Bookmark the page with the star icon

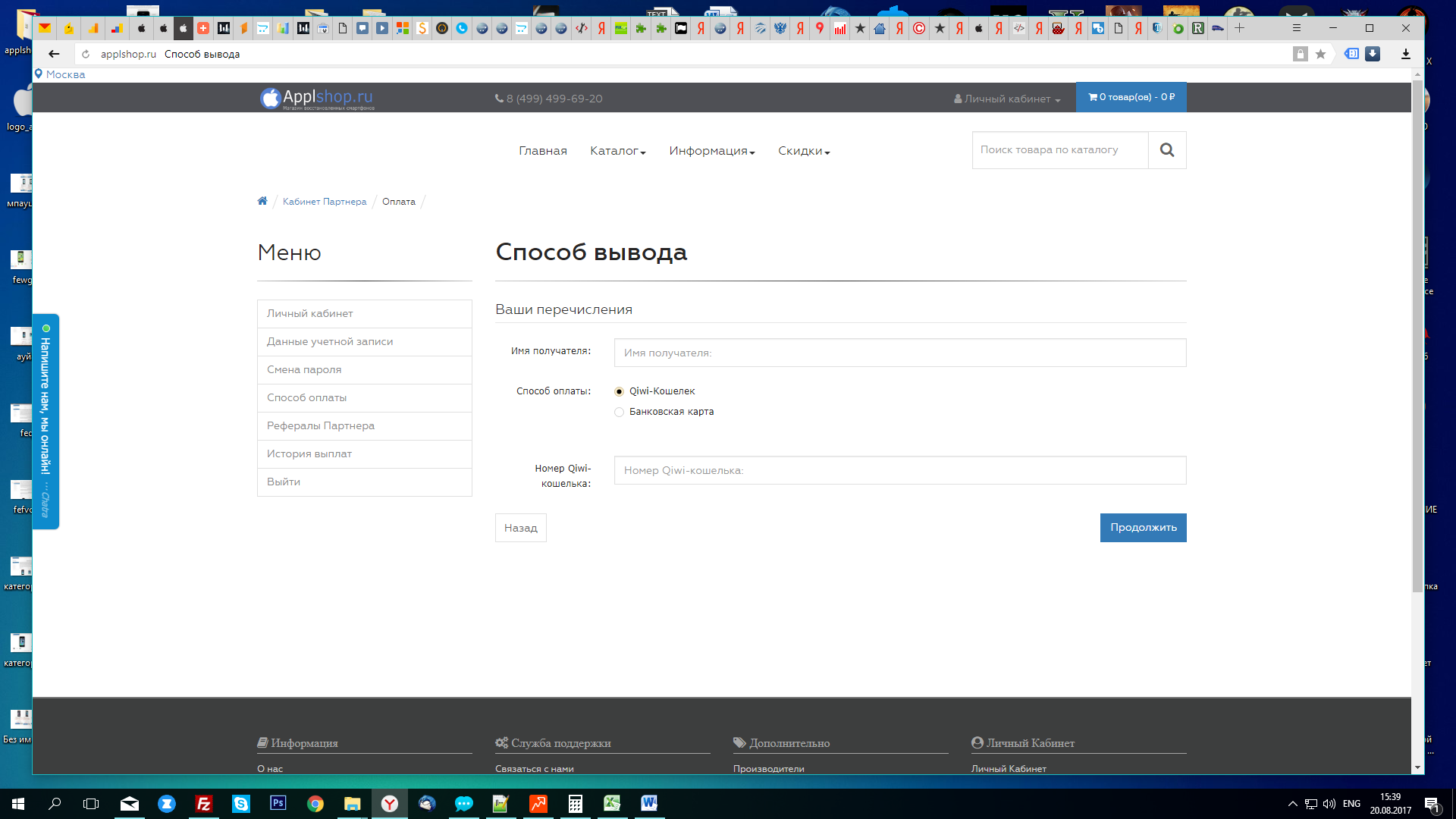tap(1320, 54)
